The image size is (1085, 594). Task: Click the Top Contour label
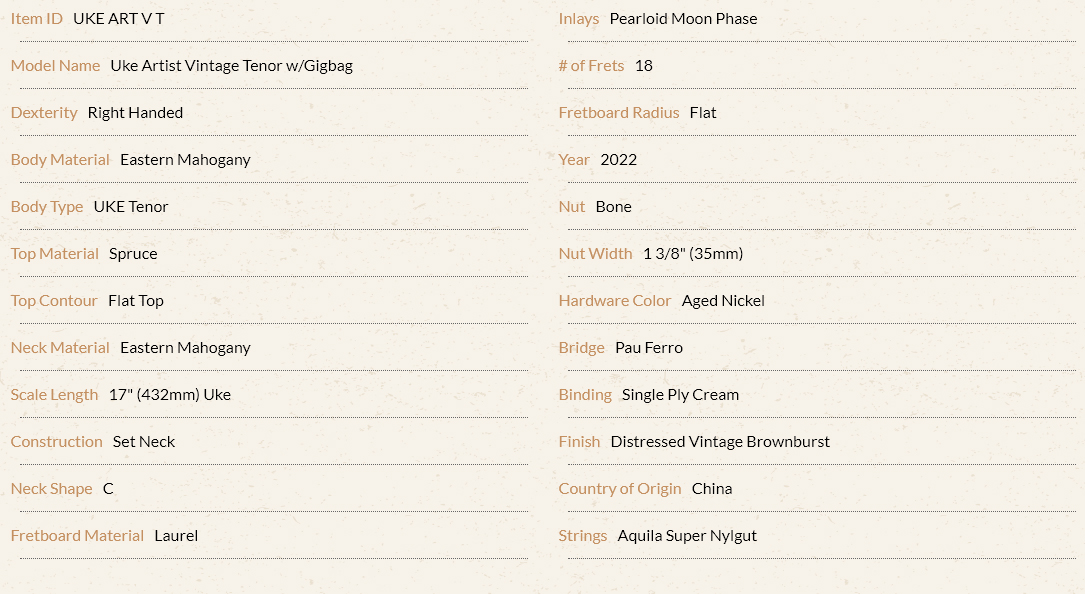click(54, 301)
